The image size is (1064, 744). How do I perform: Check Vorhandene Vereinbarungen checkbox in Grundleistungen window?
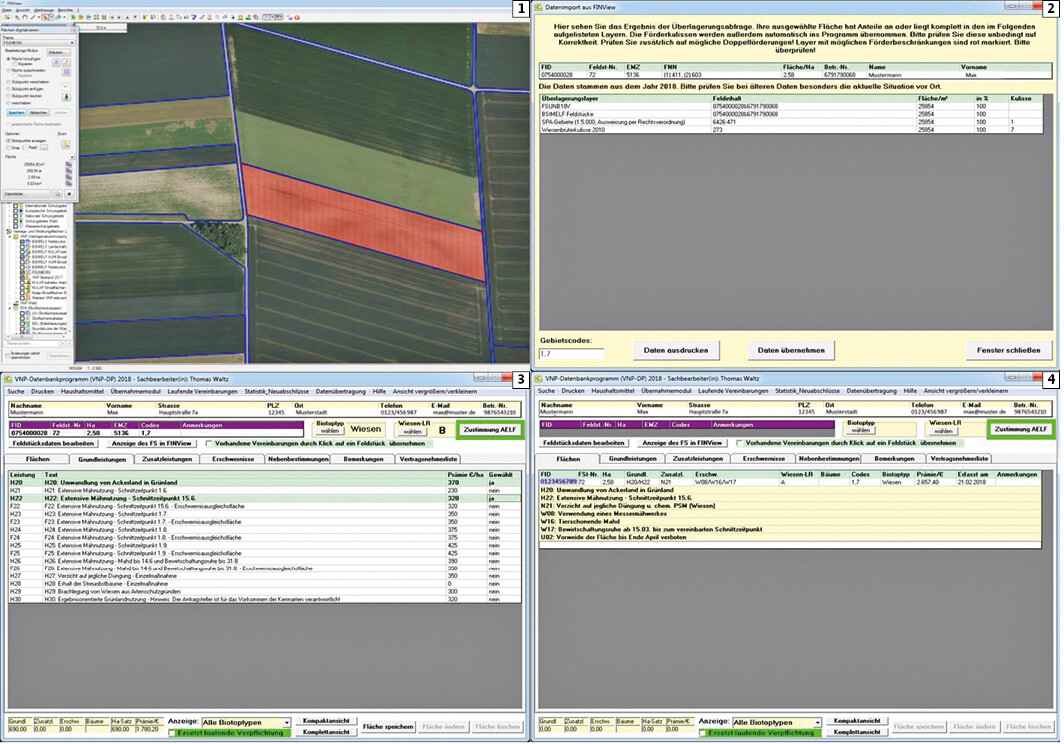tap(209, 443)
